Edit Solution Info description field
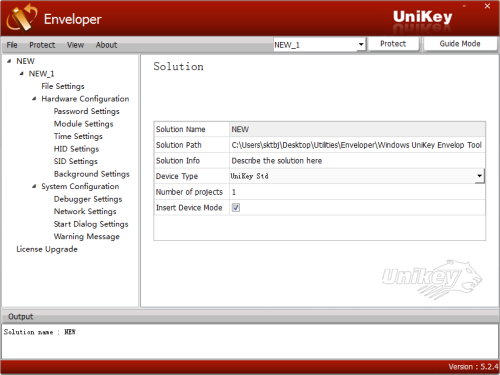 click(357, 161)
